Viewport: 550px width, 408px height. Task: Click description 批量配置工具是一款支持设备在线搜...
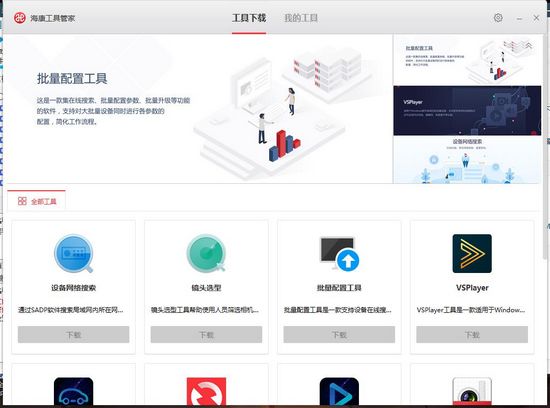coord(337,310)
